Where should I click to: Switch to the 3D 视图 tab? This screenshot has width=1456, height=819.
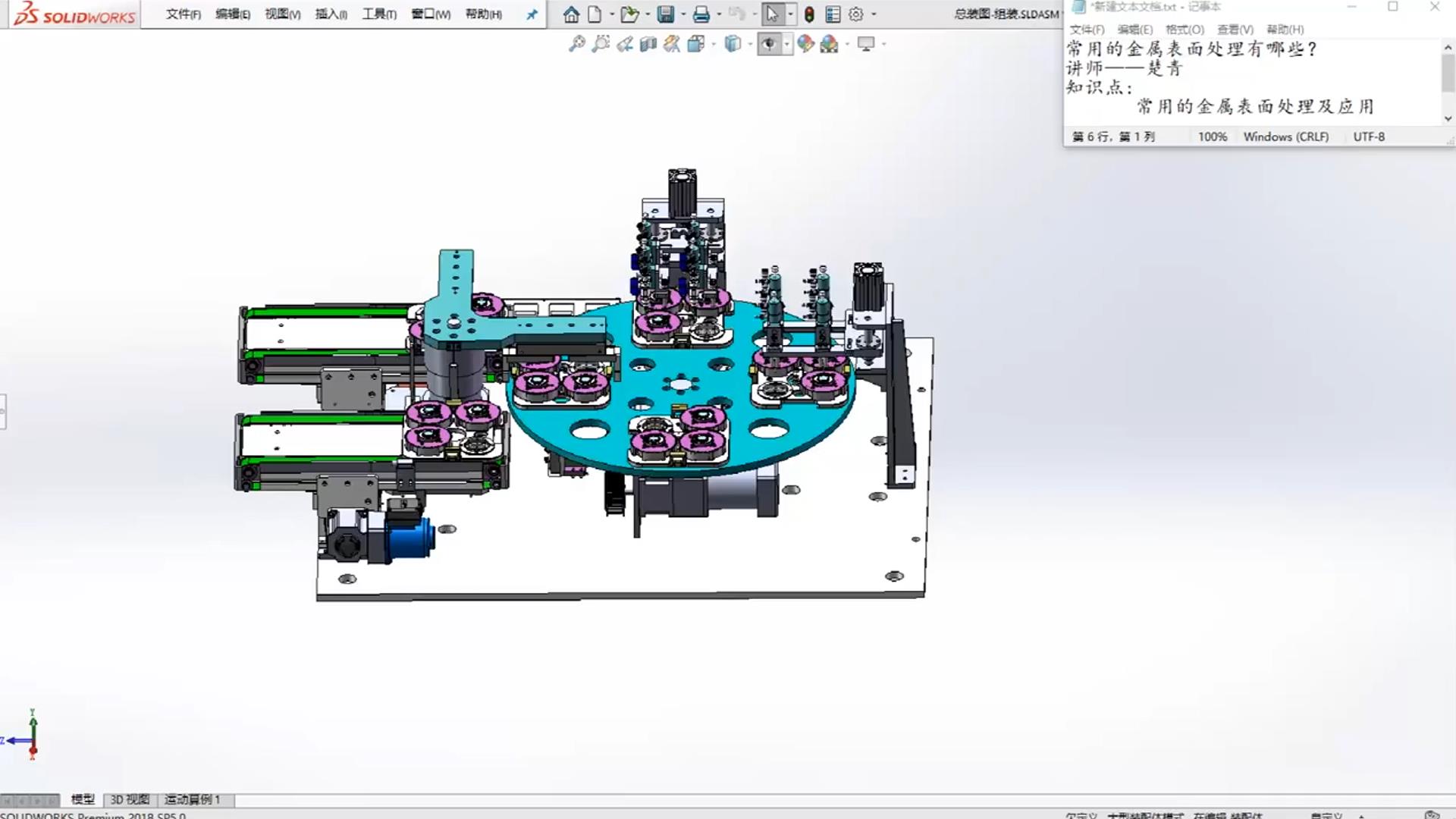click(130, 799)
